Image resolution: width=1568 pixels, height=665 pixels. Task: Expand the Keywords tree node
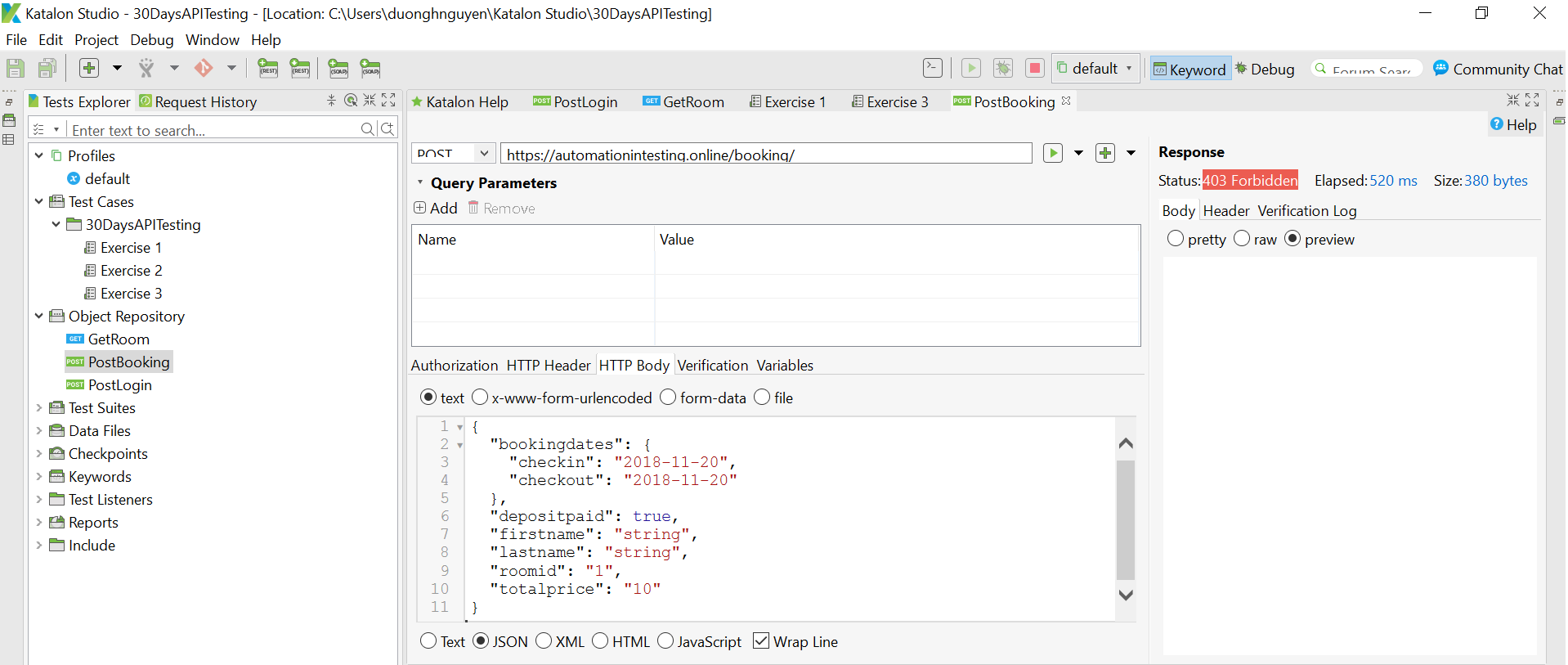click(x=39, y=476)
